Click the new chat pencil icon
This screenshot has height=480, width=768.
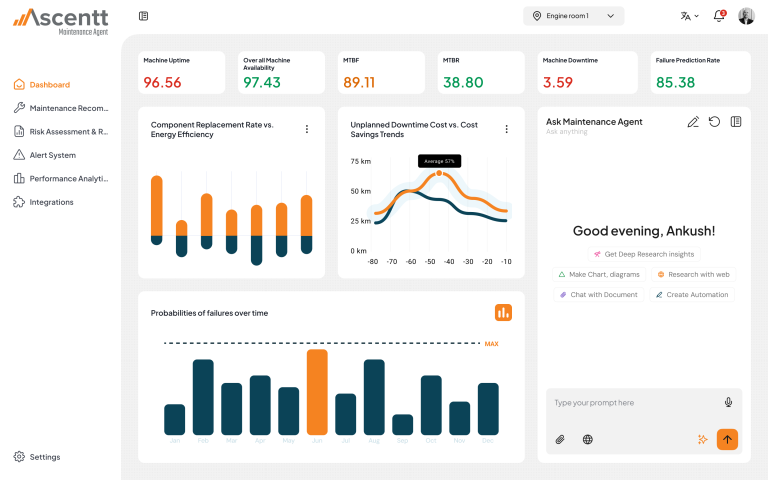click(x=693, y=122)
